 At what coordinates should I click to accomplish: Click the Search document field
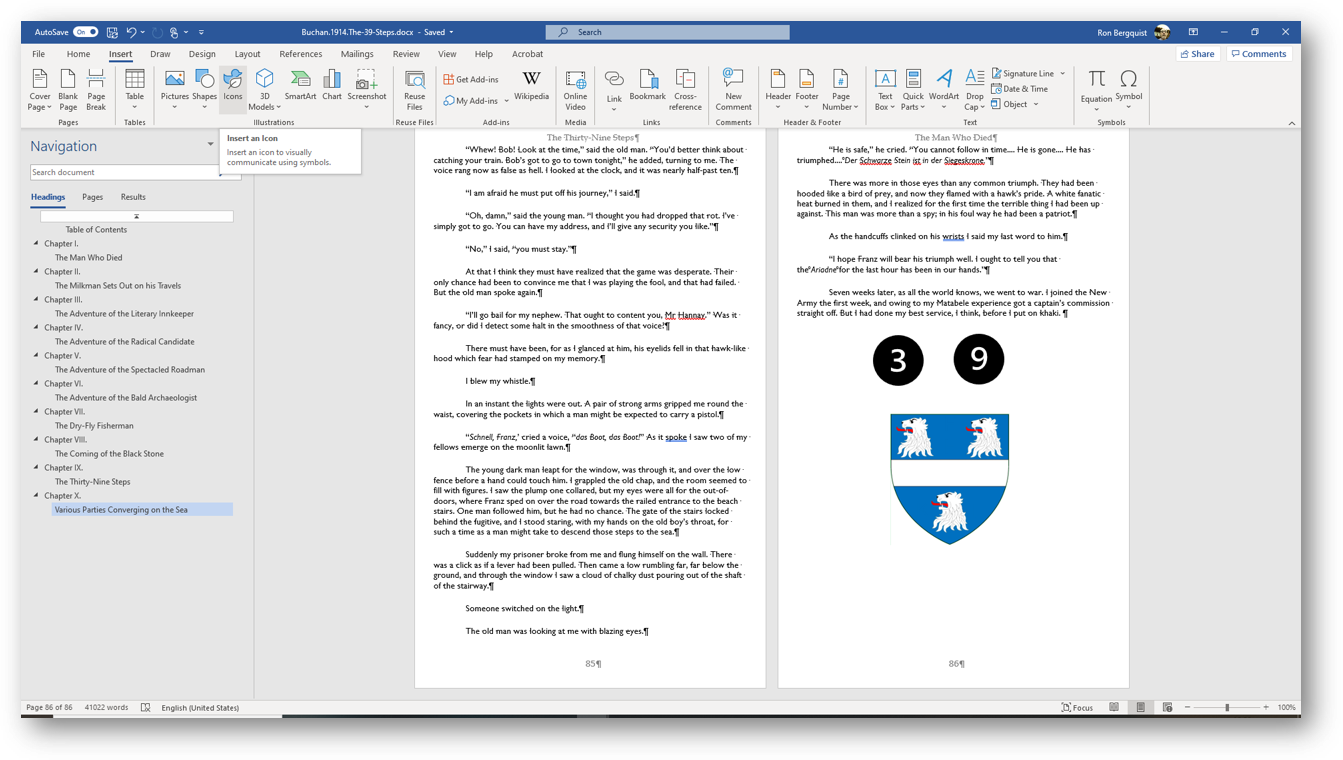coord(123,172)
